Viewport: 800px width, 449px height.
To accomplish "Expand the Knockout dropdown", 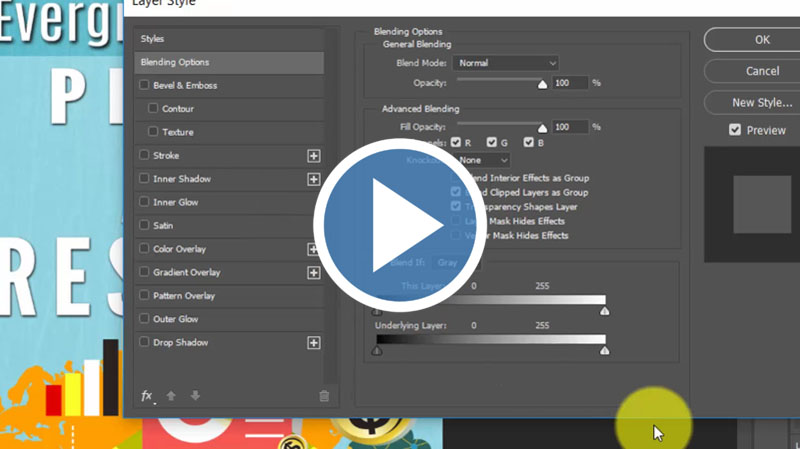I will click(x=484, y=160).
